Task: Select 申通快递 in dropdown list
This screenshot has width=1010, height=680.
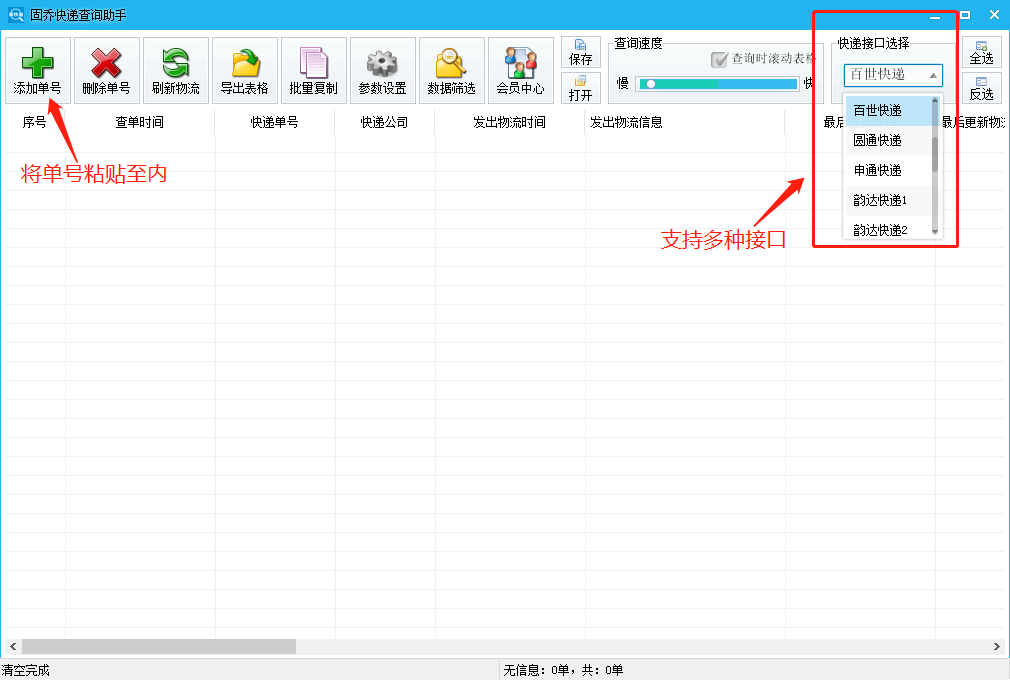Action: (888, 170)
